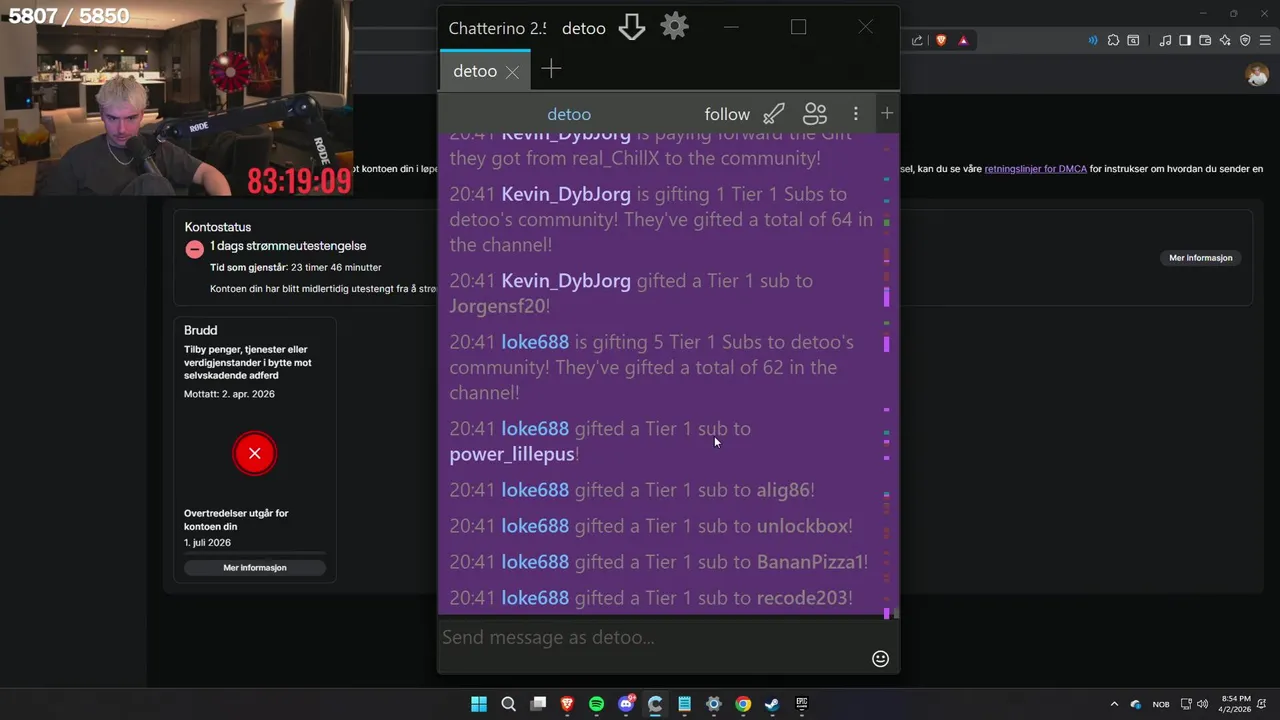Click the chat scrollbar track

pos(886,375)
